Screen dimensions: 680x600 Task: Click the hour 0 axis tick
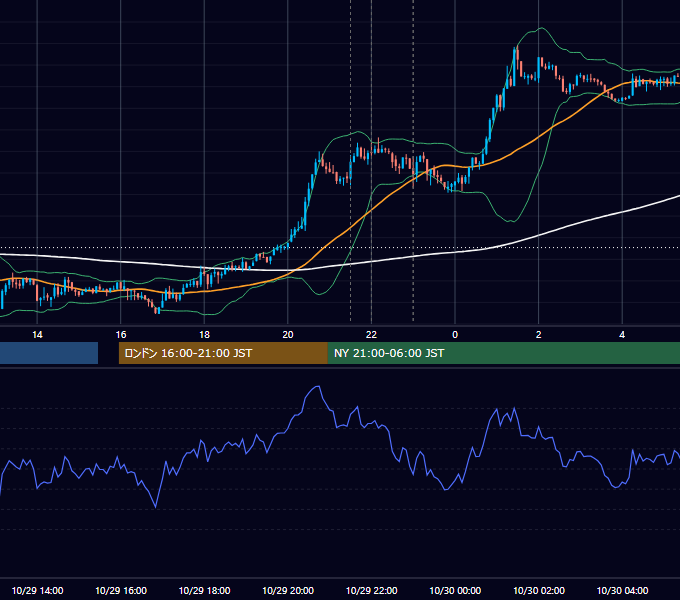[x=455, y=335]
